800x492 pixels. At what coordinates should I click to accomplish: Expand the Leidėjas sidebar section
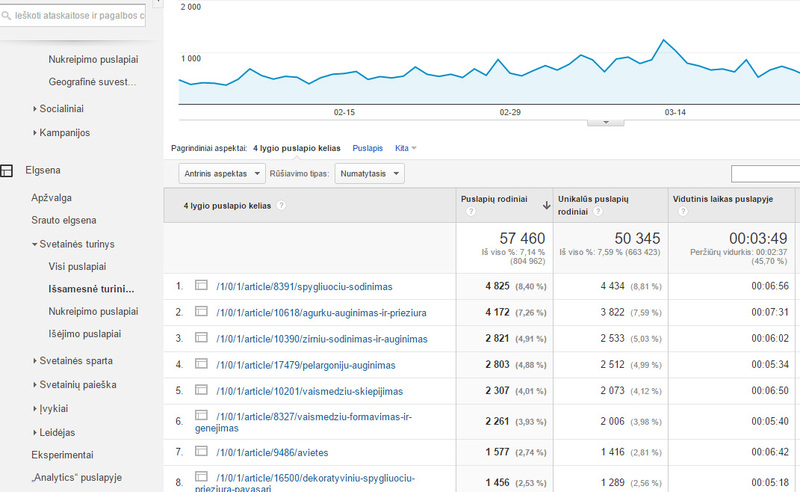54,433
